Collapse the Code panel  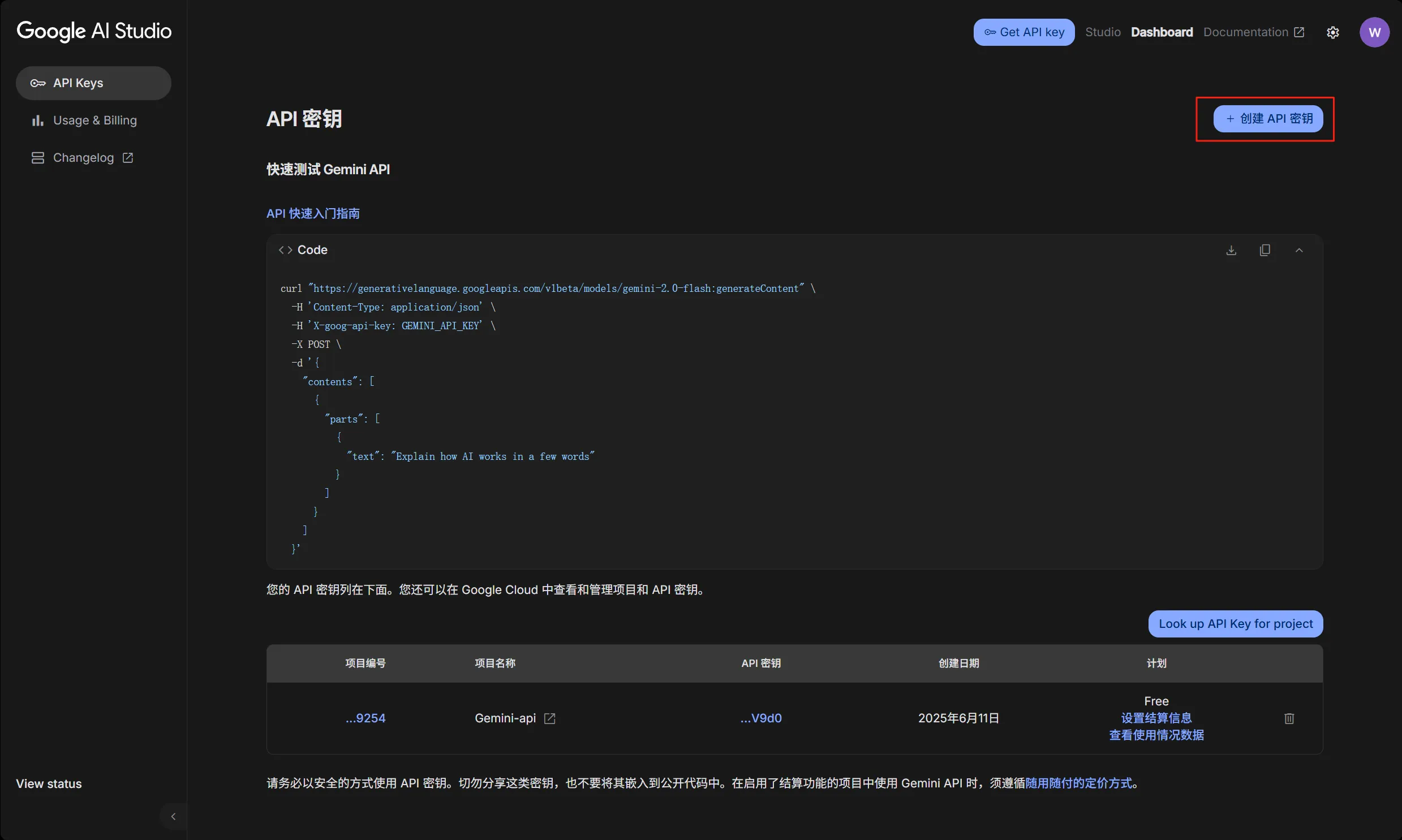tap(1299, 250)
